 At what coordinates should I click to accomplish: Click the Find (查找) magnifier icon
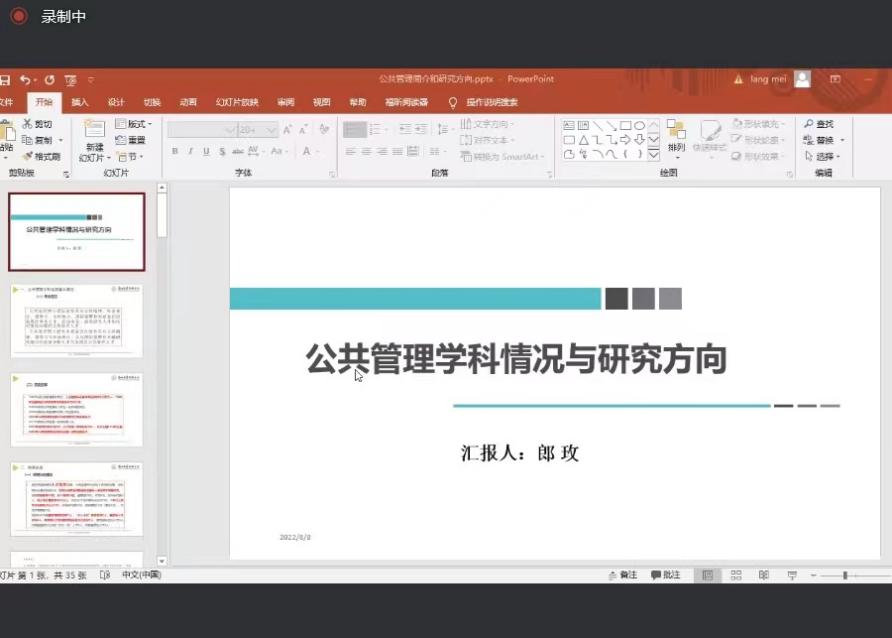click(x=809, y=124)
